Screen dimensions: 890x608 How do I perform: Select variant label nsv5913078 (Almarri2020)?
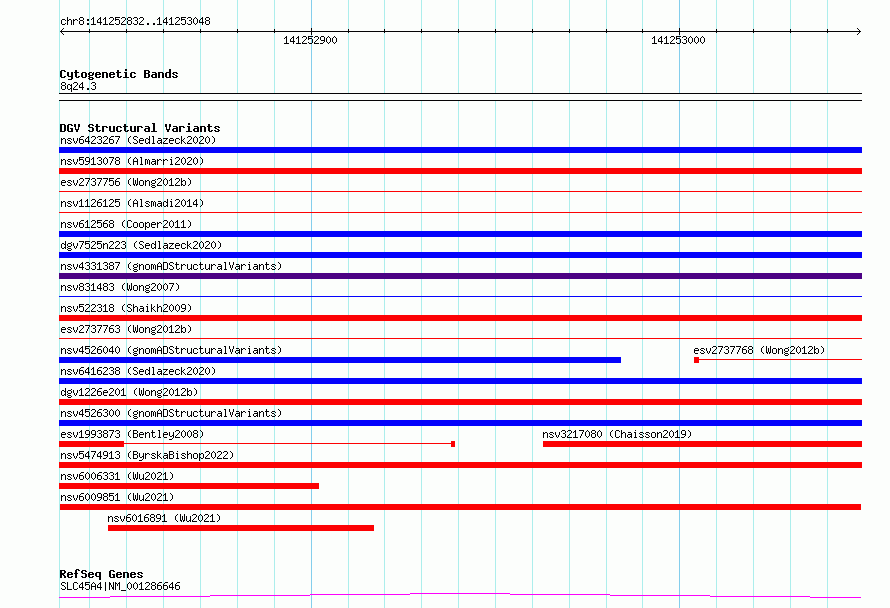(132, 161)
